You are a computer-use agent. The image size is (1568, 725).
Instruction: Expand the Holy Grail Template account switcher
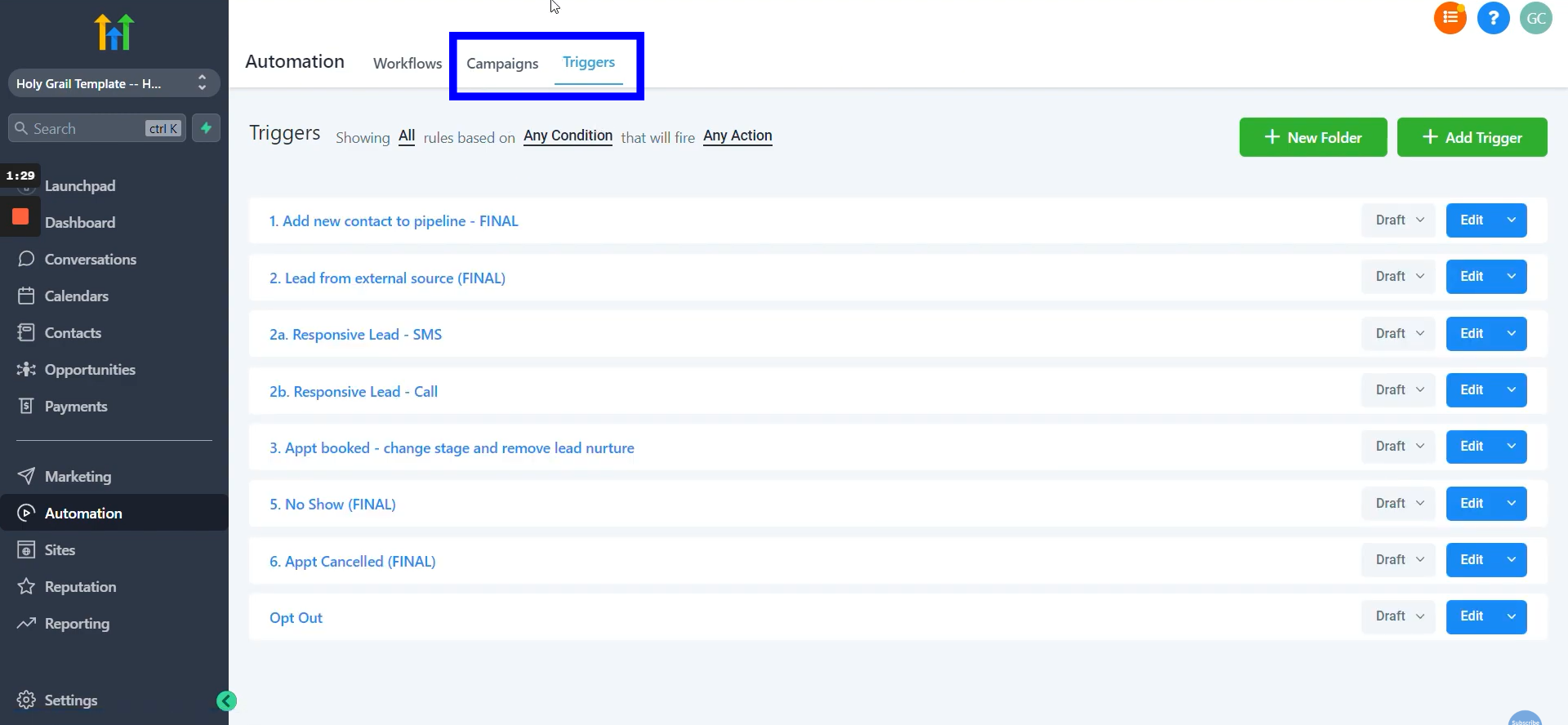pyautogui.click(x=114, y=83)
